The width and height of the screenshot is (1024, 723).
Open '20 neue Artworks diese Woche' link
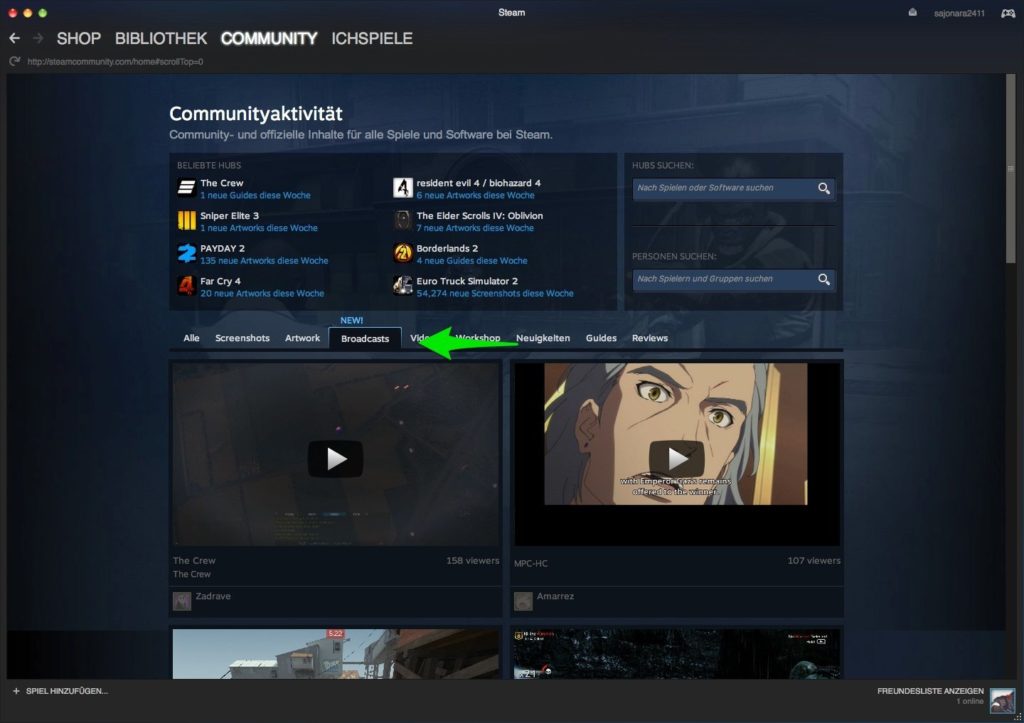coord(262,293)
